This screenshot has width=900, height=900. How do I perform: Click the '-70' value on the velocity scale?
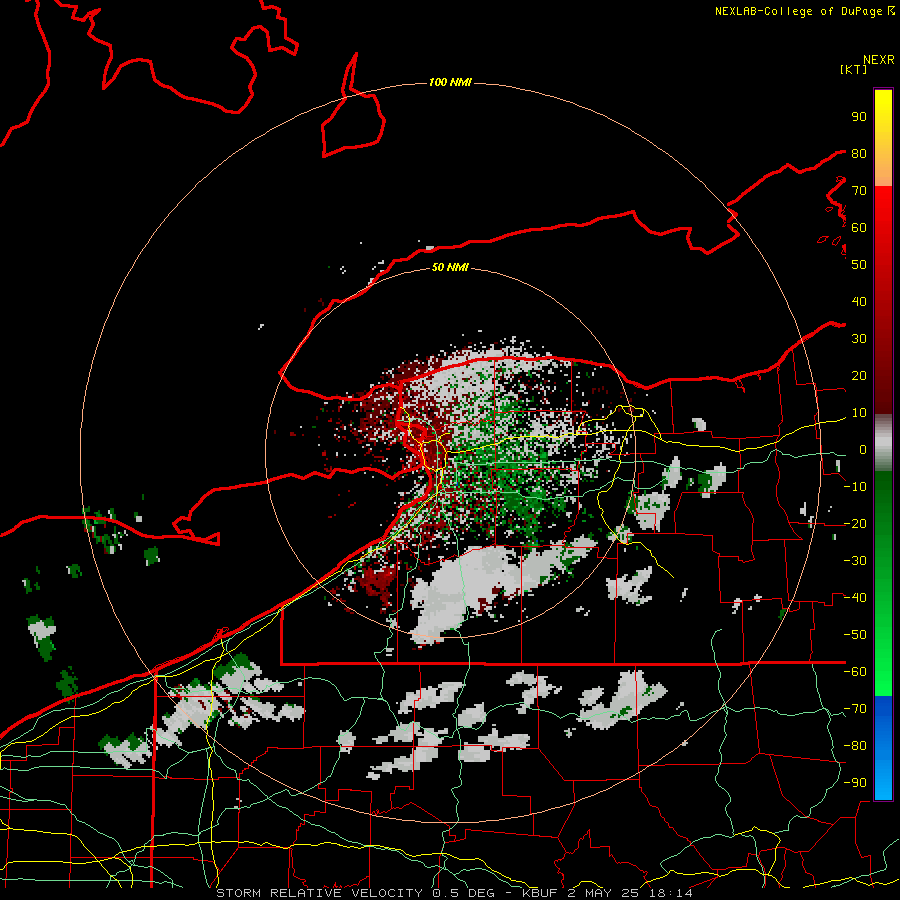(x=855, y=709)
